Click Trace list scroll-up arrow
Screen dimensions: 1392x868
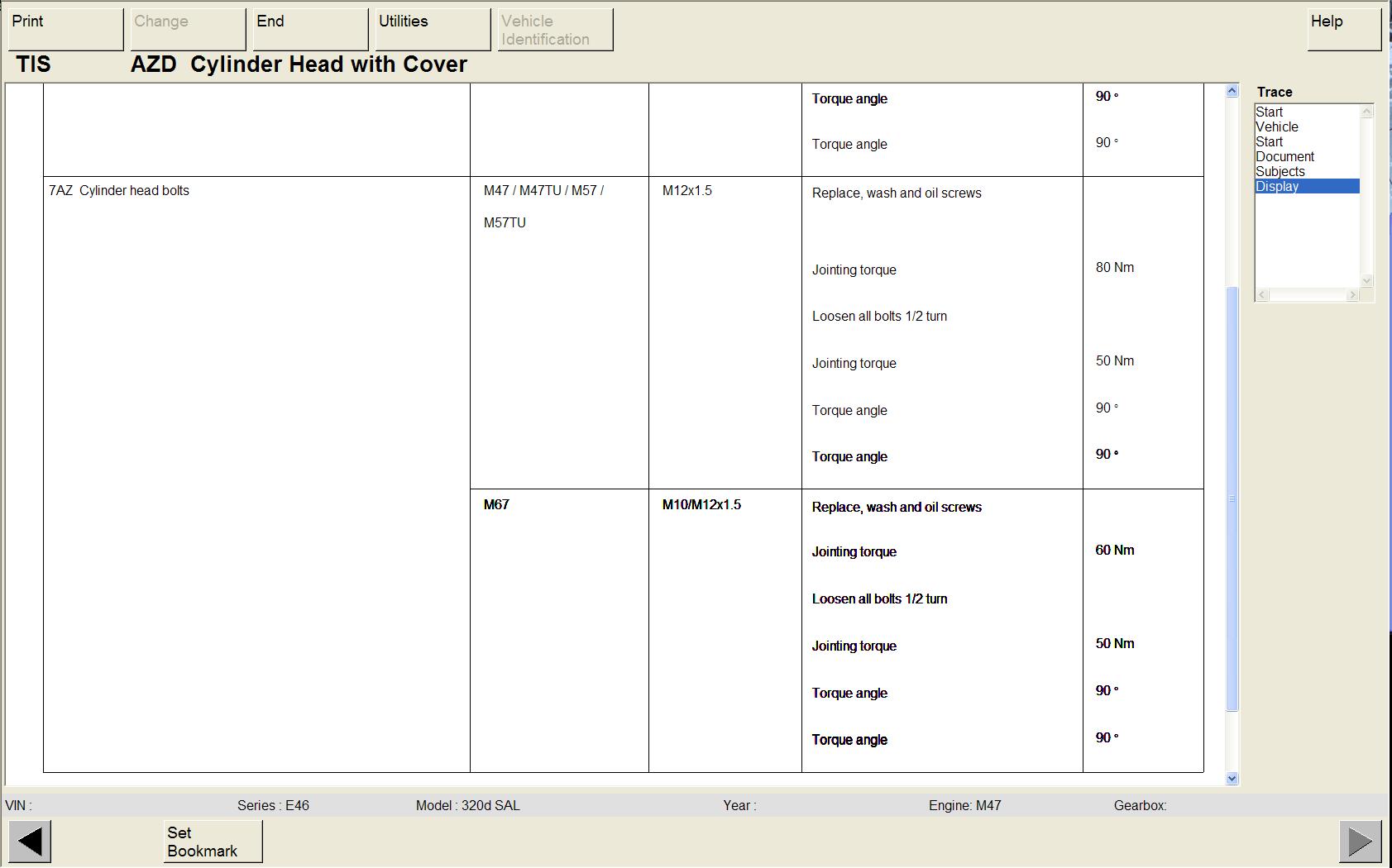pos(1367,112)
